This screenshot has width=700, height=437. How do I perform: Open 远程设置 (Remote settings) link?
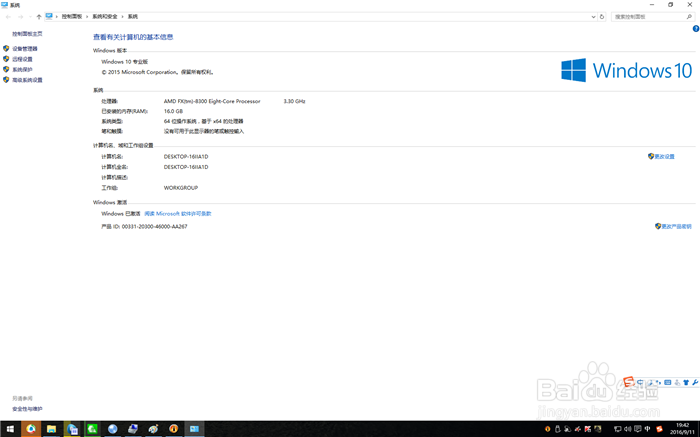(x=22, y=59)
